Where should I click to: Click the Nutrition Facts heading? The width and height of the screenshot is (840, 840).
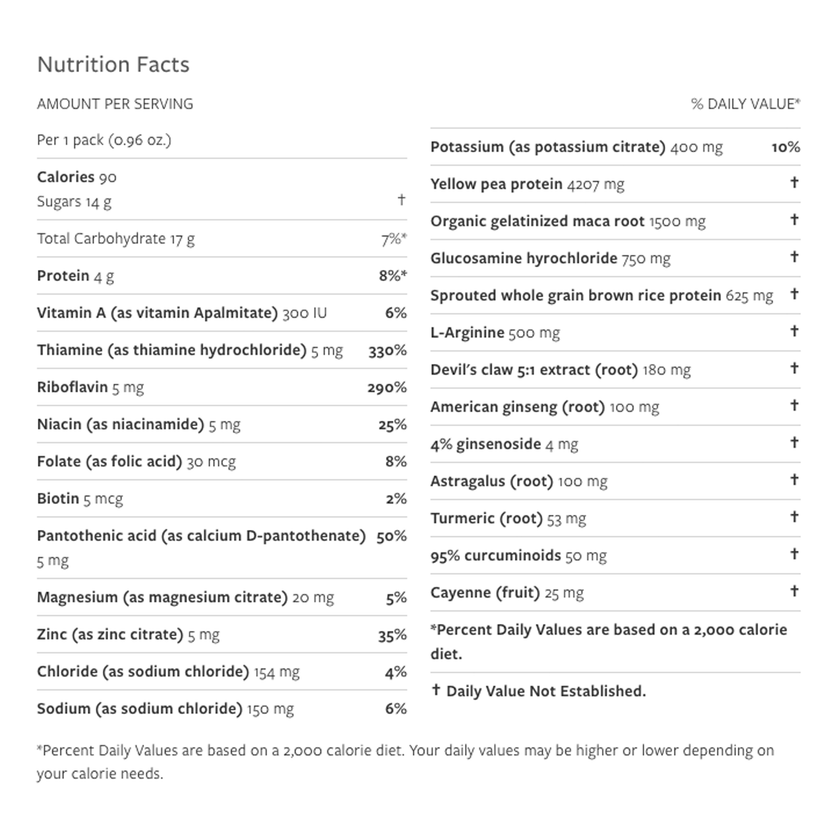(x=113, y=65)
